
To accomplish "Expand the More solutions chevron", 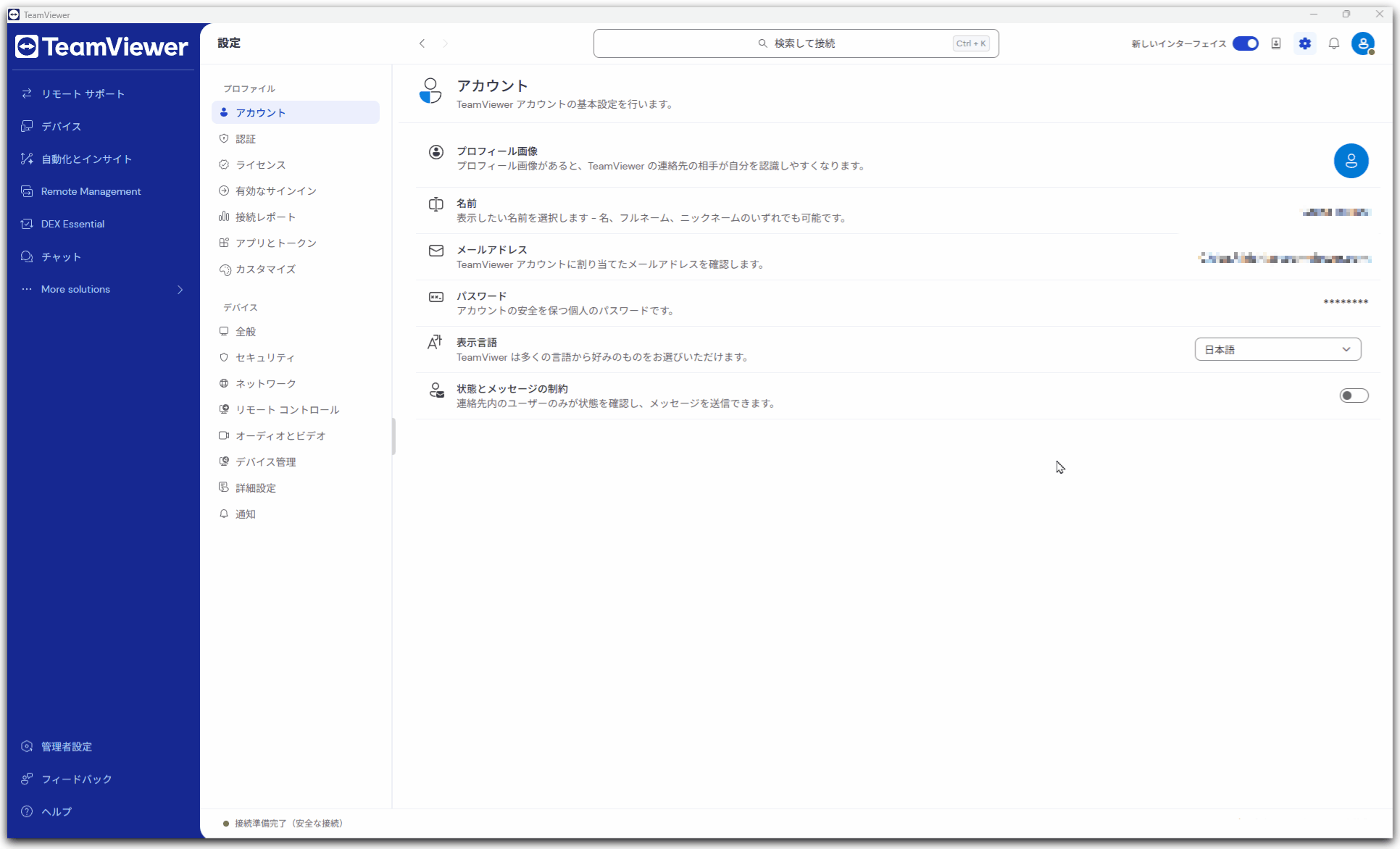I will 180,289.
